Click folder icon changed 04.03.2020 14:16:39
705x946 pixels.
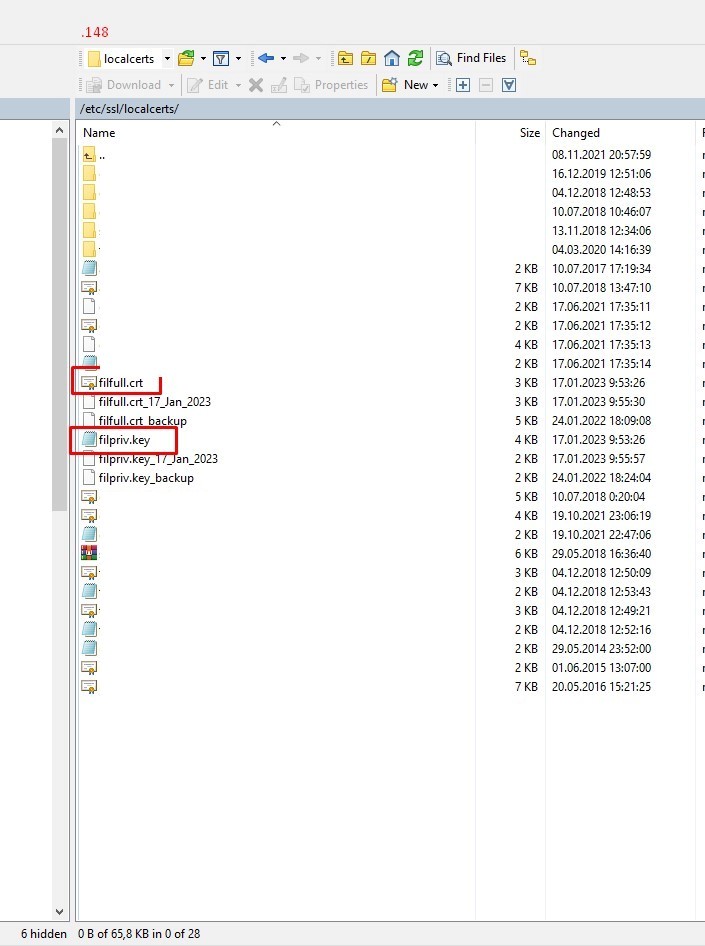tap(89, 250)
